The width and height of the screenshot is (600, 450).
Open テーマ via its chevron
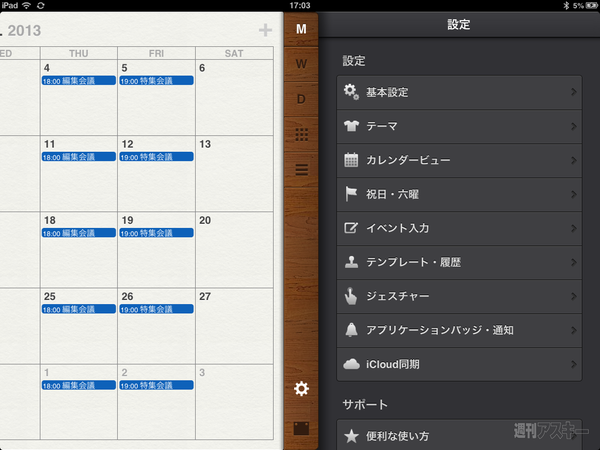pos(573,126)
